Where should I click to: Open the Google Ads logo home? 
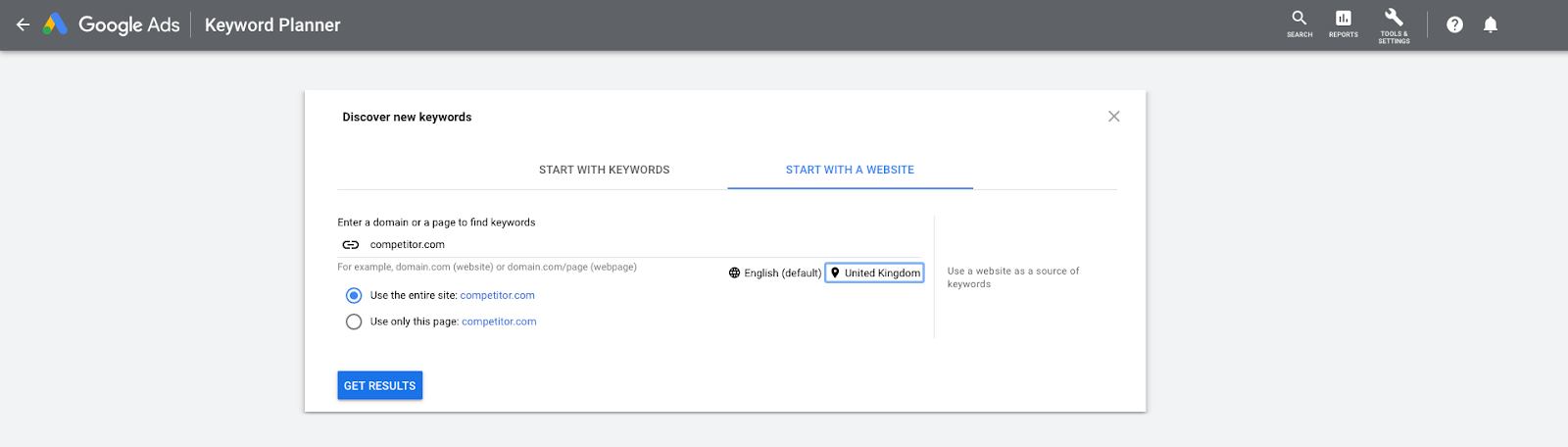click(x=112, y=25)
